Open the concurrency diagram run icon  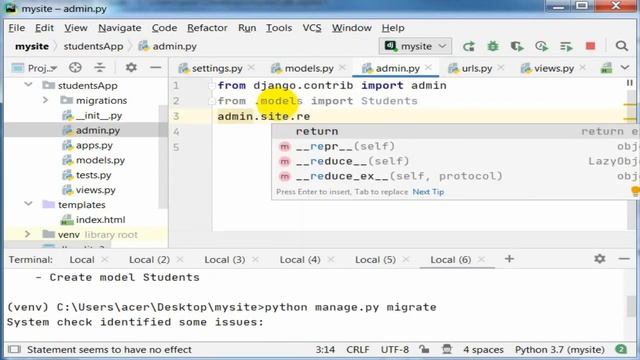[566, 47]
